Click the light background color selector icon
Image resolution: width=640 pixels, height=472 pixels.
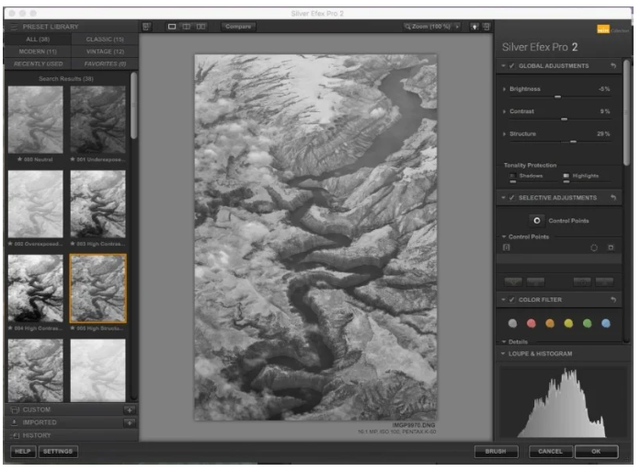pyautogui.click(x=476, y=26)
